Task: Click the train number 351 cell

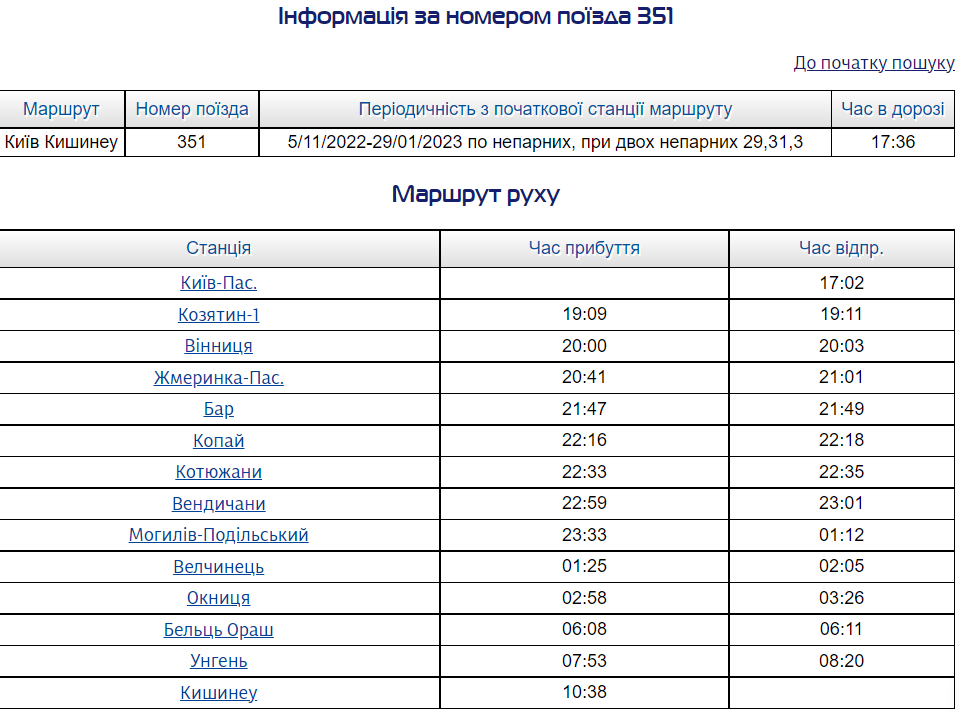Action: [191, 142]
